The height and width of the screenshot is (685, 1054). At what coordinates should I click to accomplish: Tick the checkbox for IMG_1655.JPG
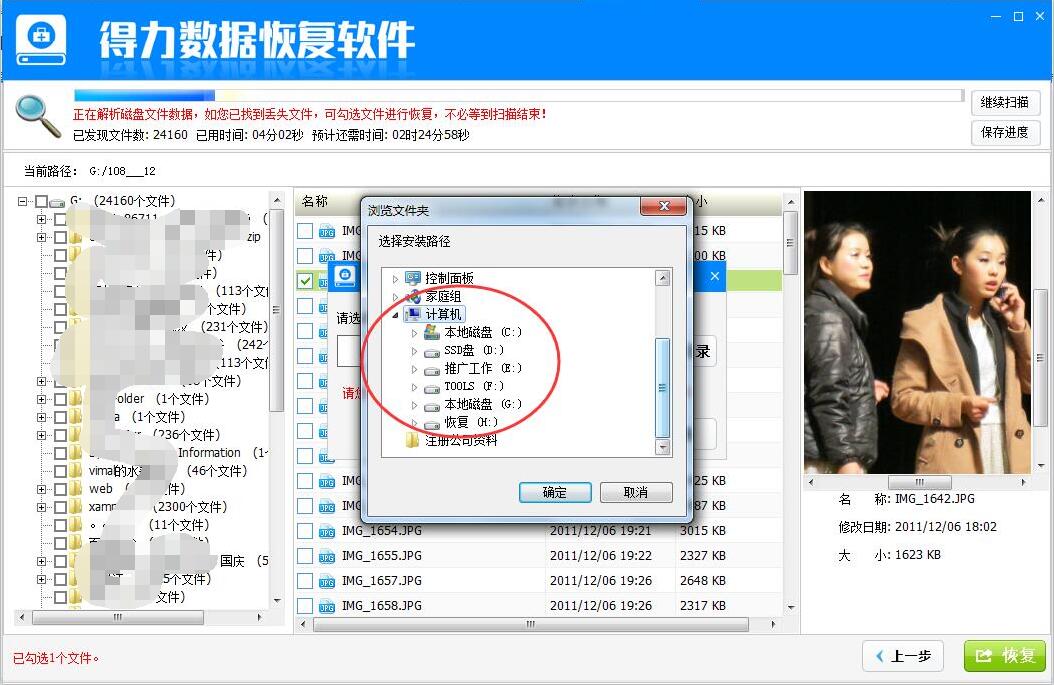(x=305, y=556)
